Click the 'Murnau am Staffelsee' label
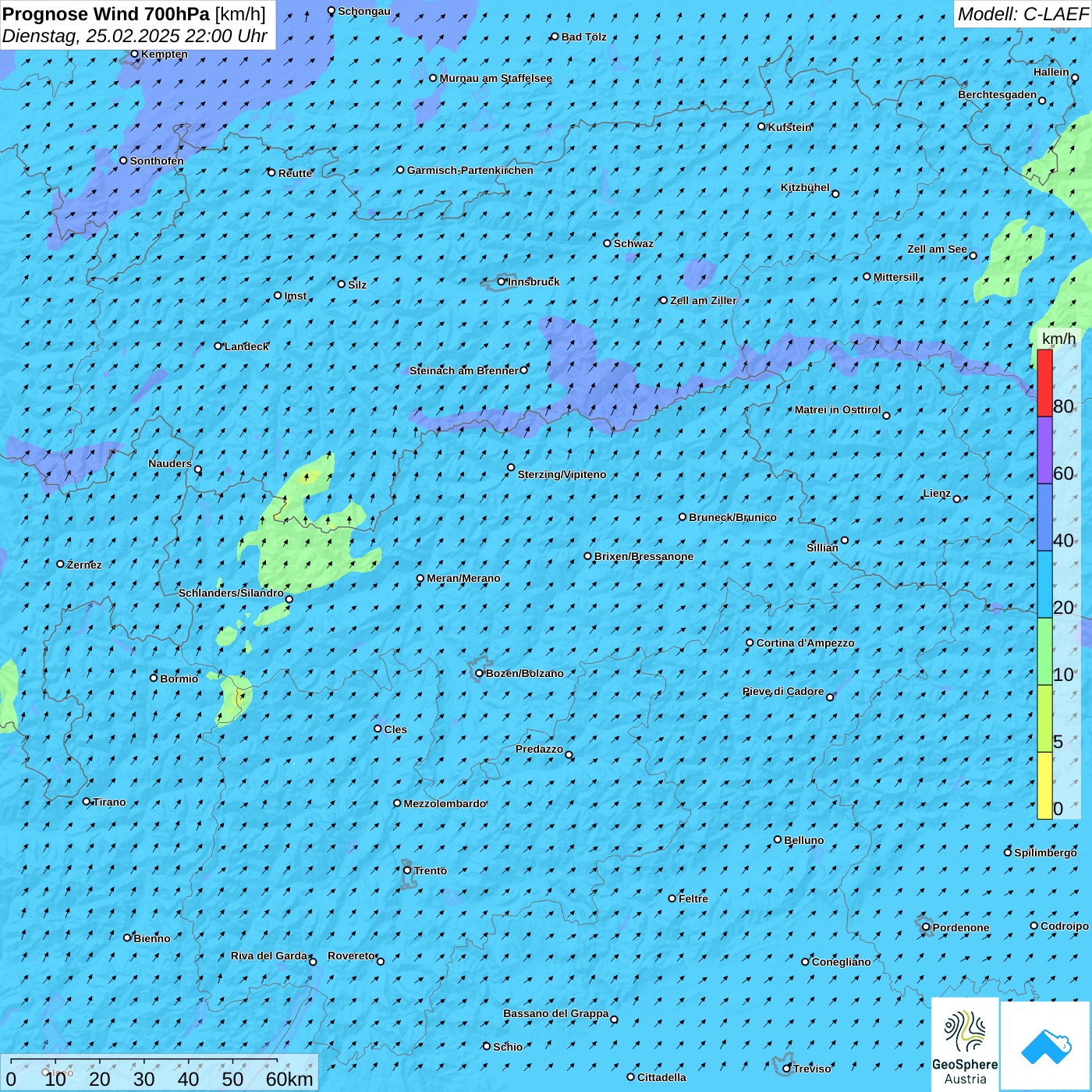The height and width of the screenshot is (1092, 1092). coord(496,78)
